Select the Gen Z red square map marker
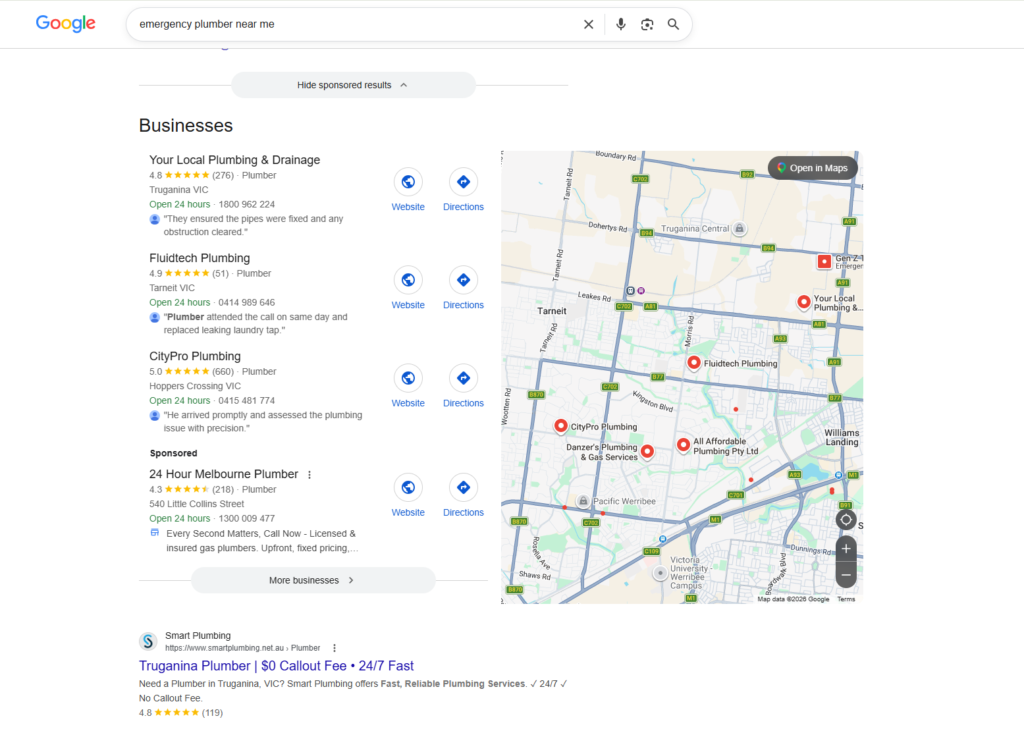This screenshot has height=733, width=1024. point(824,261)
